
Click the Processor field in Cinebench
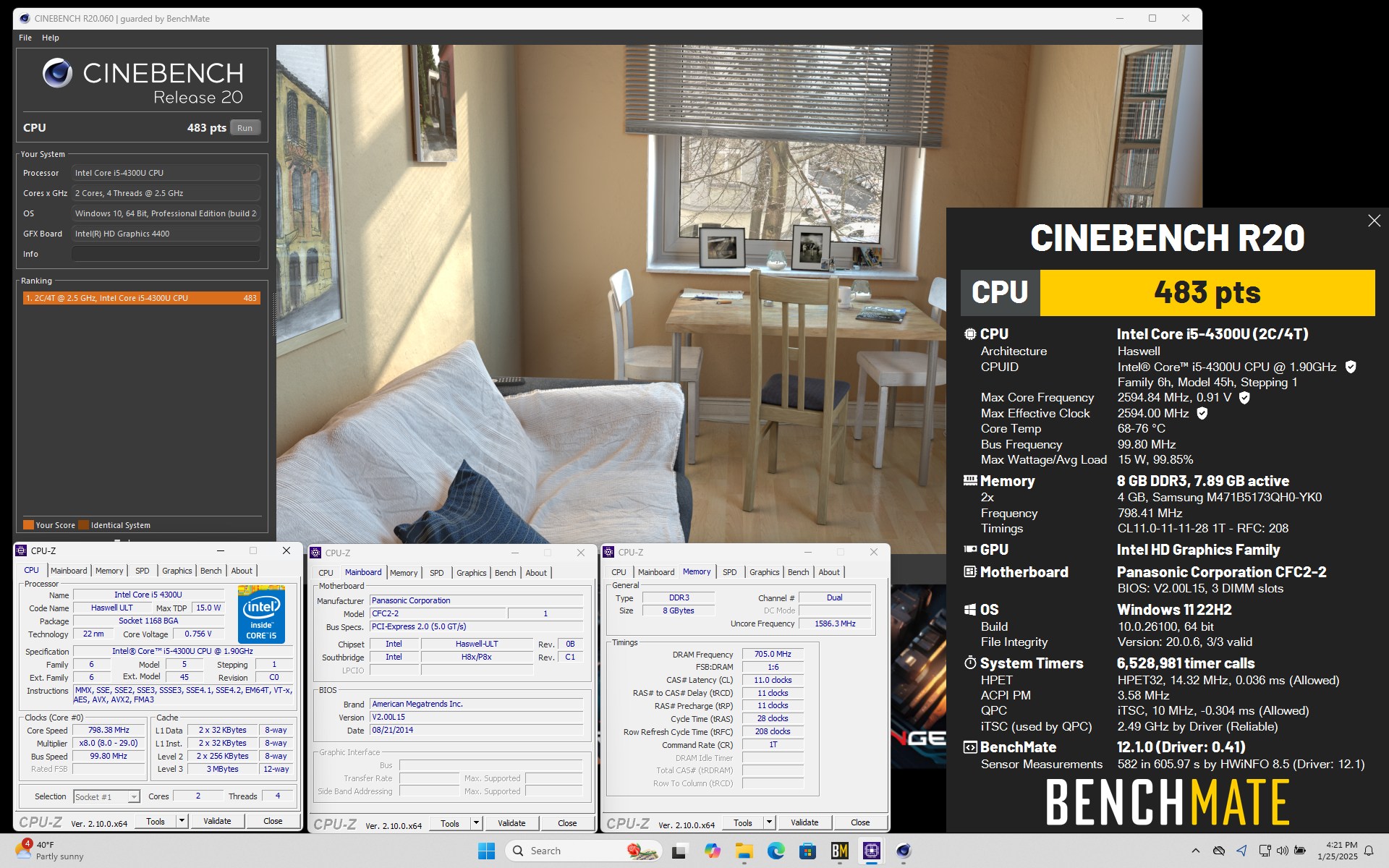point(166,173)
